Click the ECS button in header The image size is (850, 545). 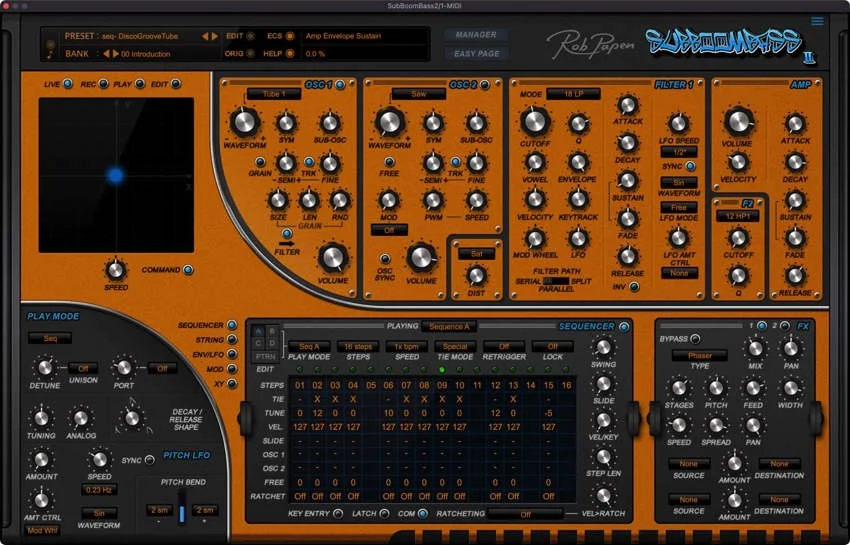[x=290, y=36]
